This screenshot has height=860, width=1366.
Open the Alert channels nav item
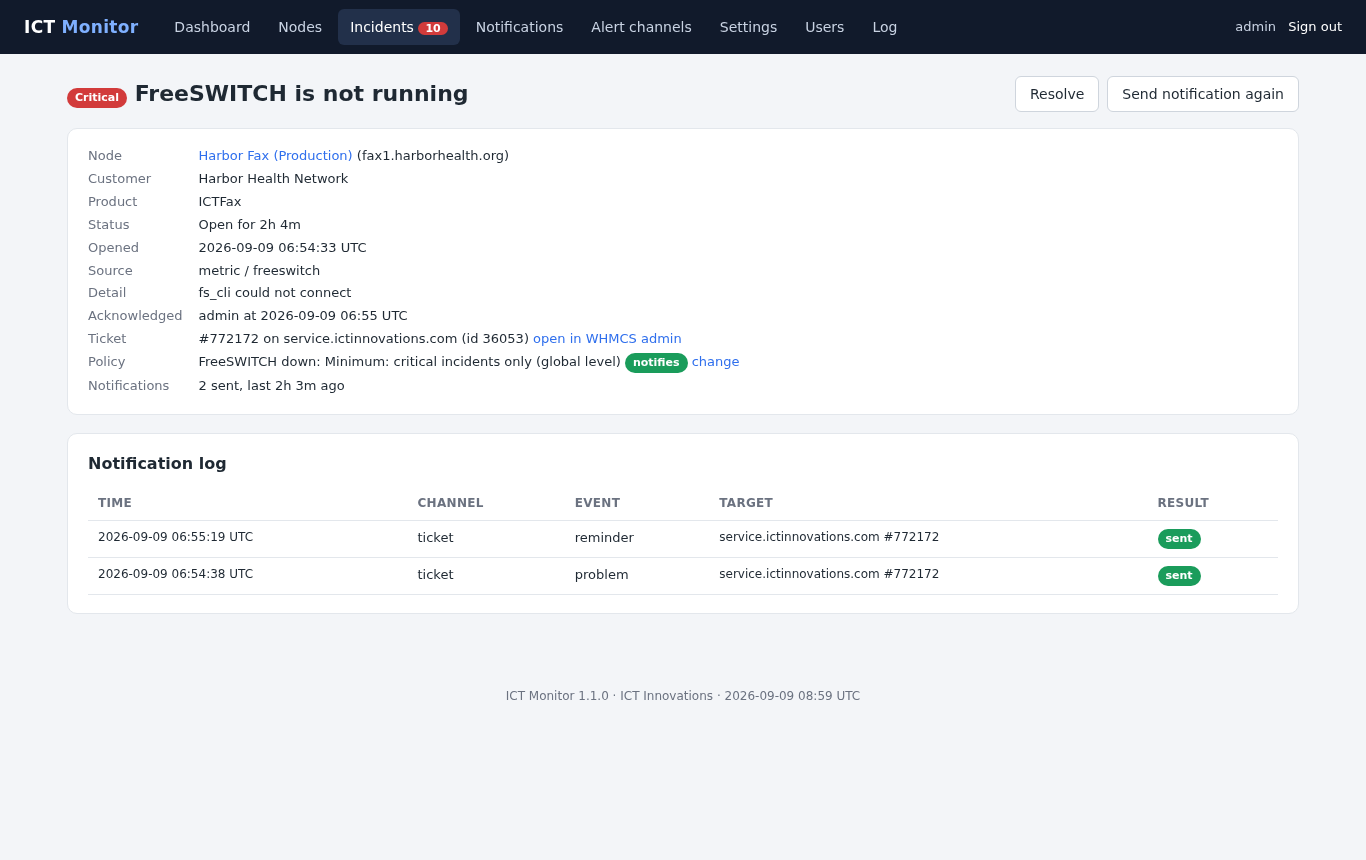point(641,27)
